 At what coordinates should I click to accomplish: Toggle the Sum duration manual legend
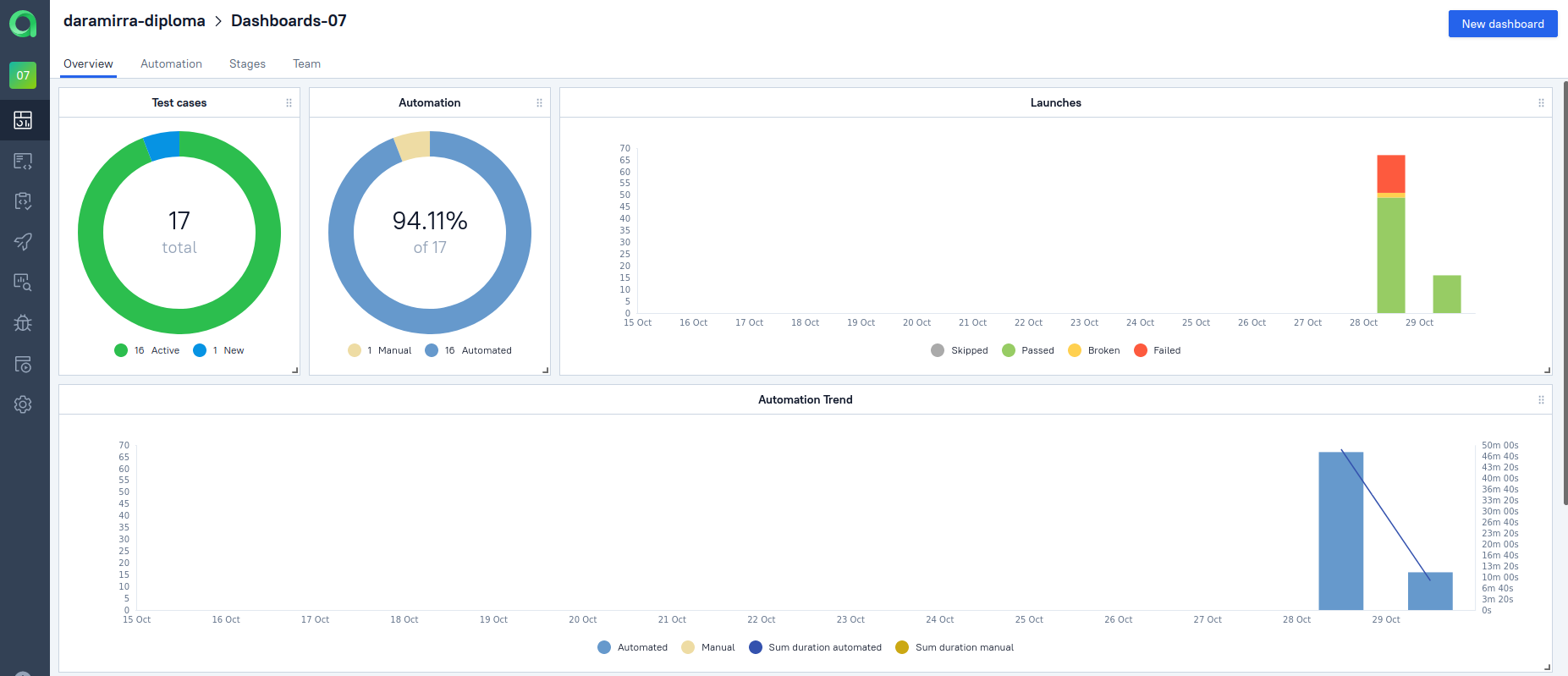point(955,647)
